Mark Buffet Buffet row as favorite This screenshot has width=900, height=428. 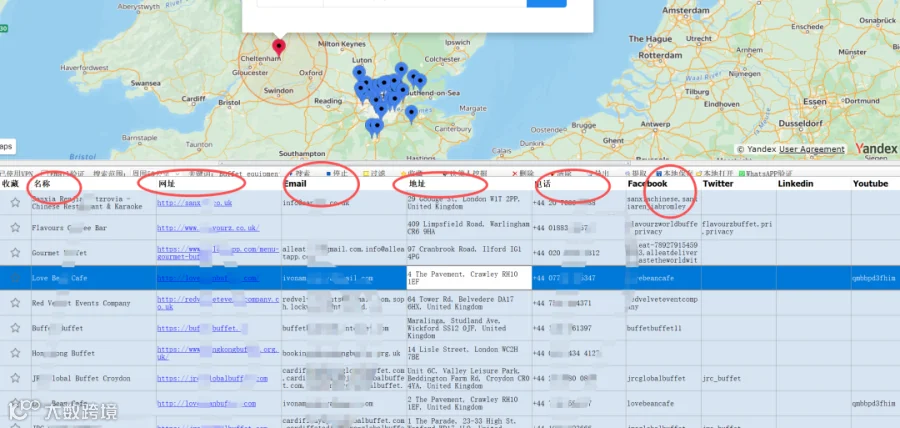point(15,328)
